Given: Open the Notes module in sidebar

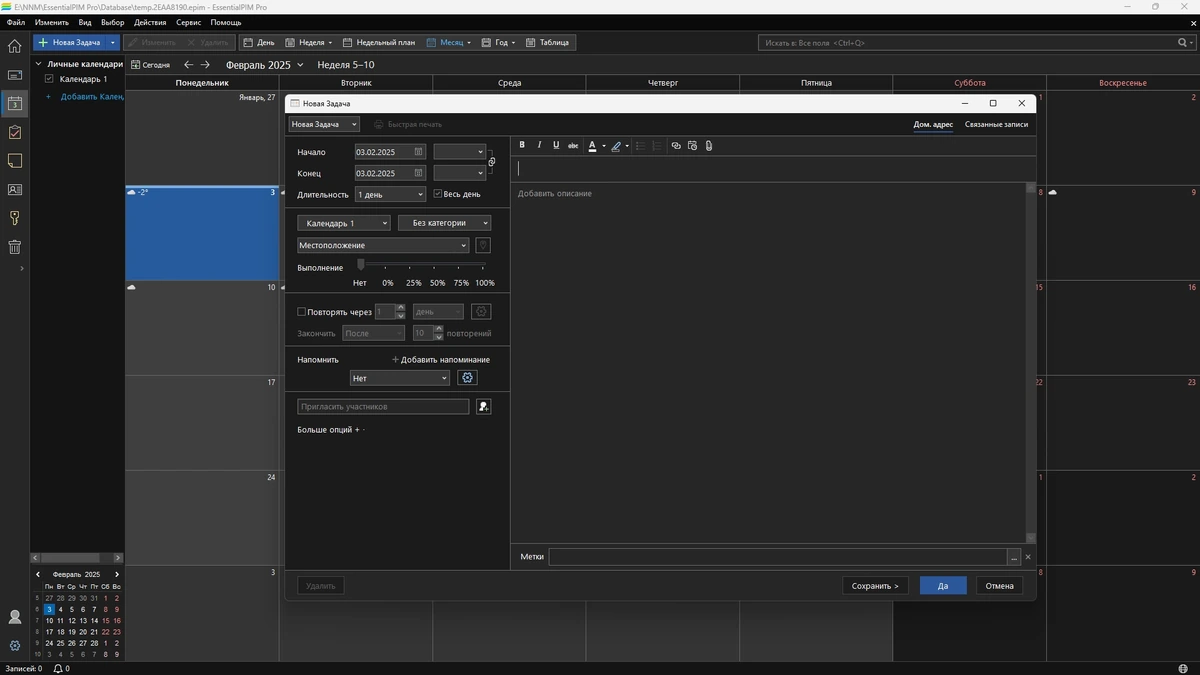Looking at the screenshot, I should click(14, 161).
